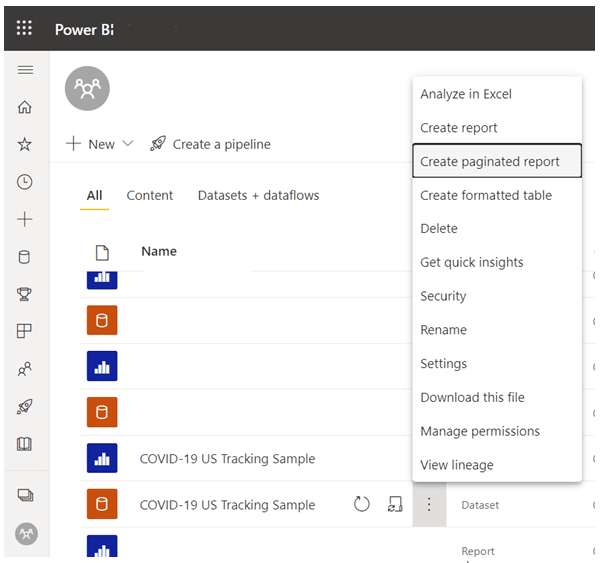Screen dimensions: 612x563
Task: Click the Create plus icon in sidebar
Action: (x=25, y=219)
